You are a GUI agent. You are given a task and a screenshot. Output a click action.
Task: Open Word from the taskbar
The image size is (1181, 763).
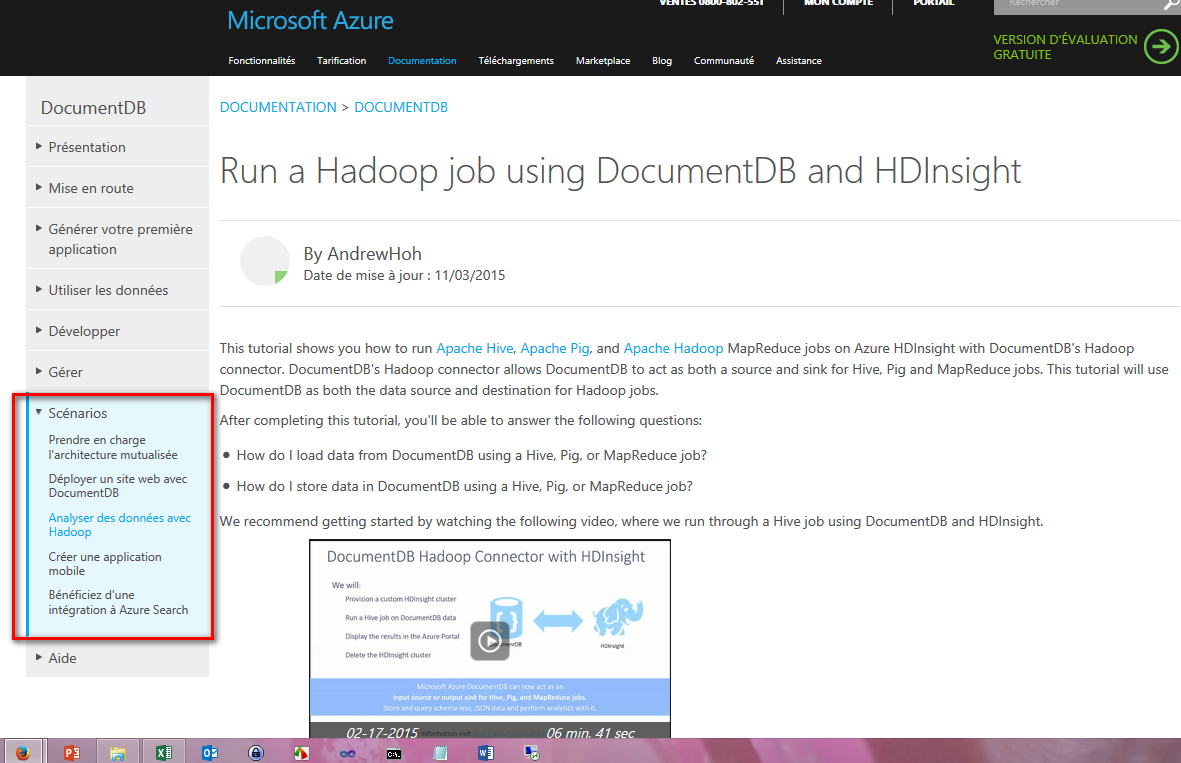pyautogui.click(x=486, y=752)
